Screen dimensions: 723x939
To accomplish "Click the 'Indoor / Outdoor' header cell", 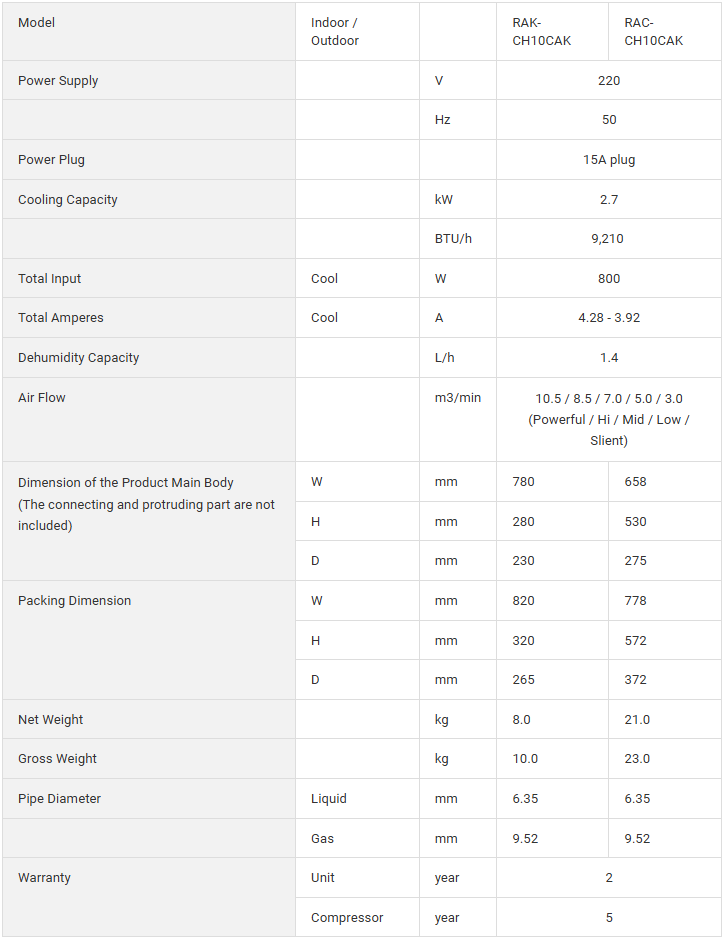I will click(335, 32).
